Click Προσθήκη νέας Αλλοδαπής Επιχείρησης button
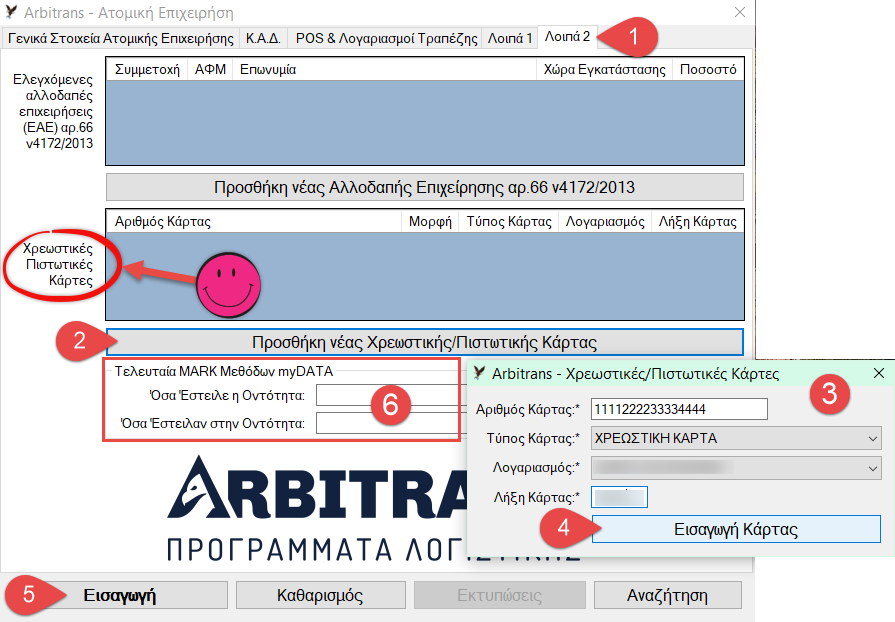Viewport: 895px width, 622px height. click(x=425, y=187)
